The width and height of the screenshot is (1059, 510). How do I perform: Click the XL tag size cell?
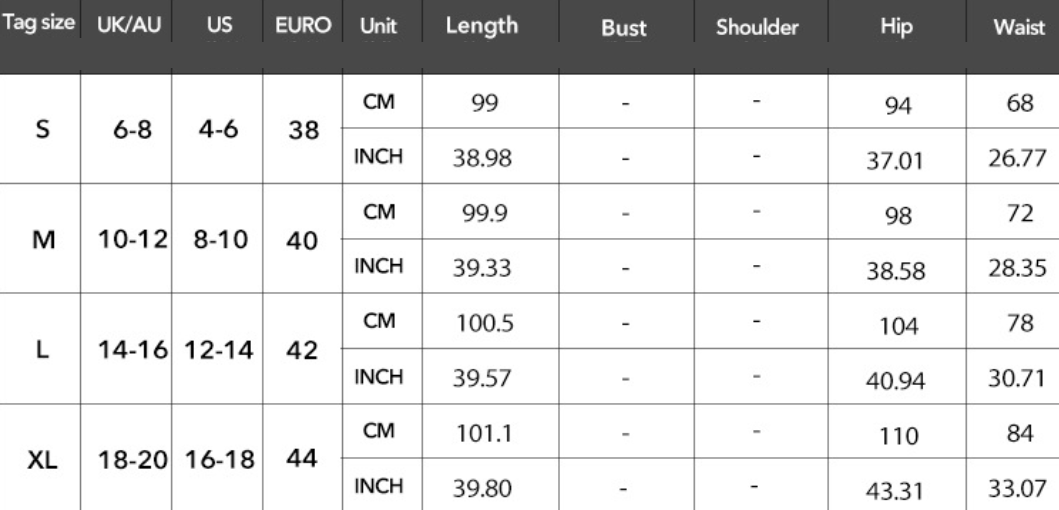42,460
